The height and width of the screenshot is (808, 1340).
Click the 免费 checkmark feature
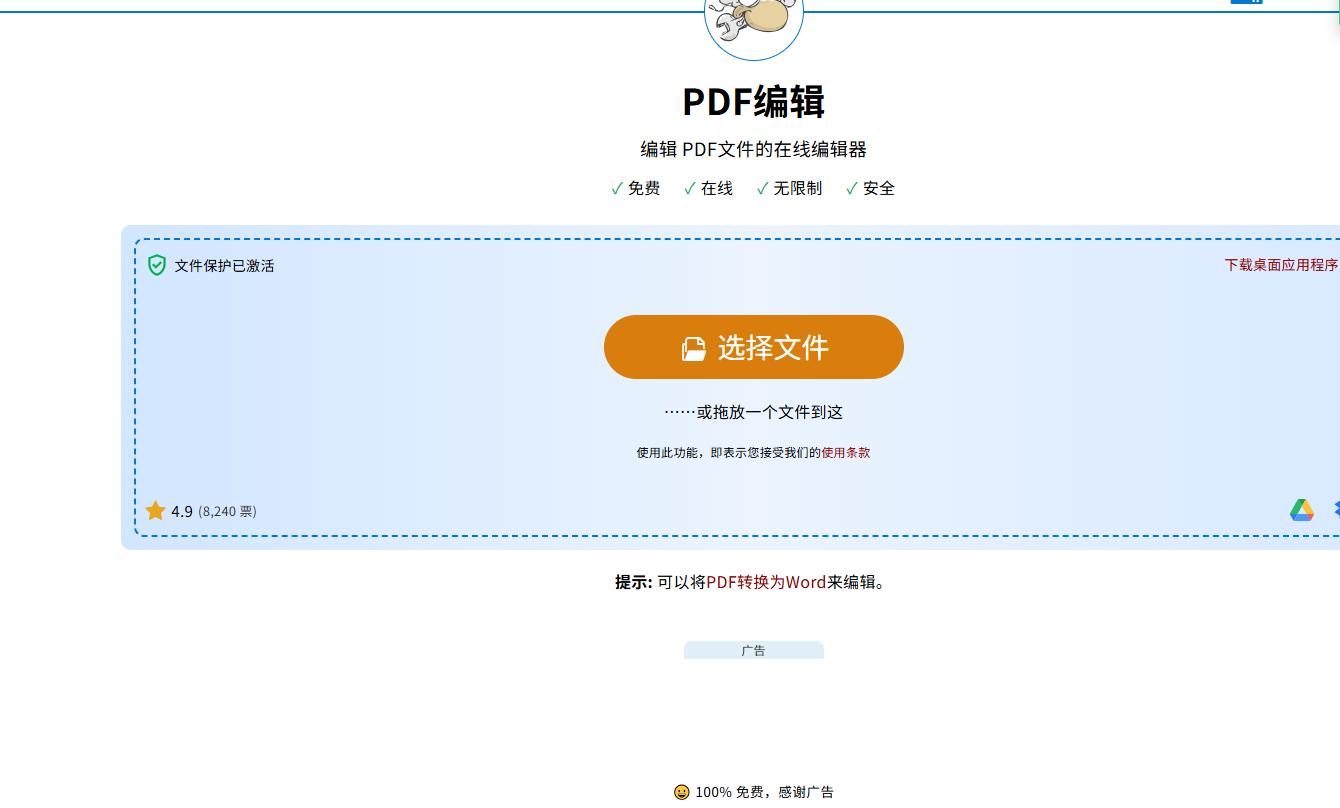click(x=635, y=188)
